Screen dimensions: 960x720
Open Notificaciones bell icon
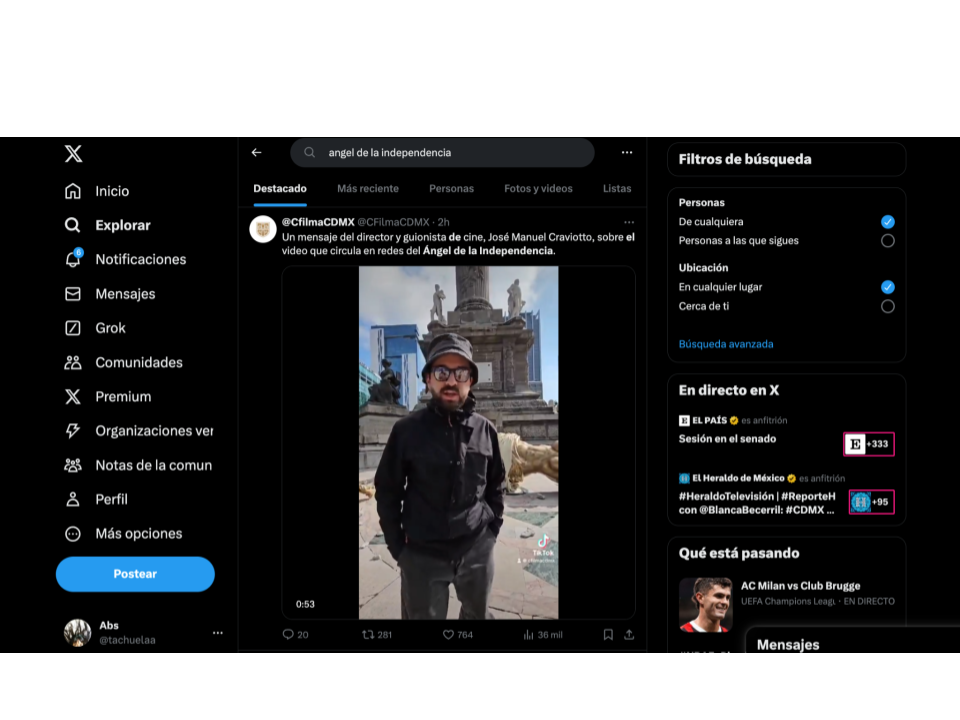click(x=73, y=259)
